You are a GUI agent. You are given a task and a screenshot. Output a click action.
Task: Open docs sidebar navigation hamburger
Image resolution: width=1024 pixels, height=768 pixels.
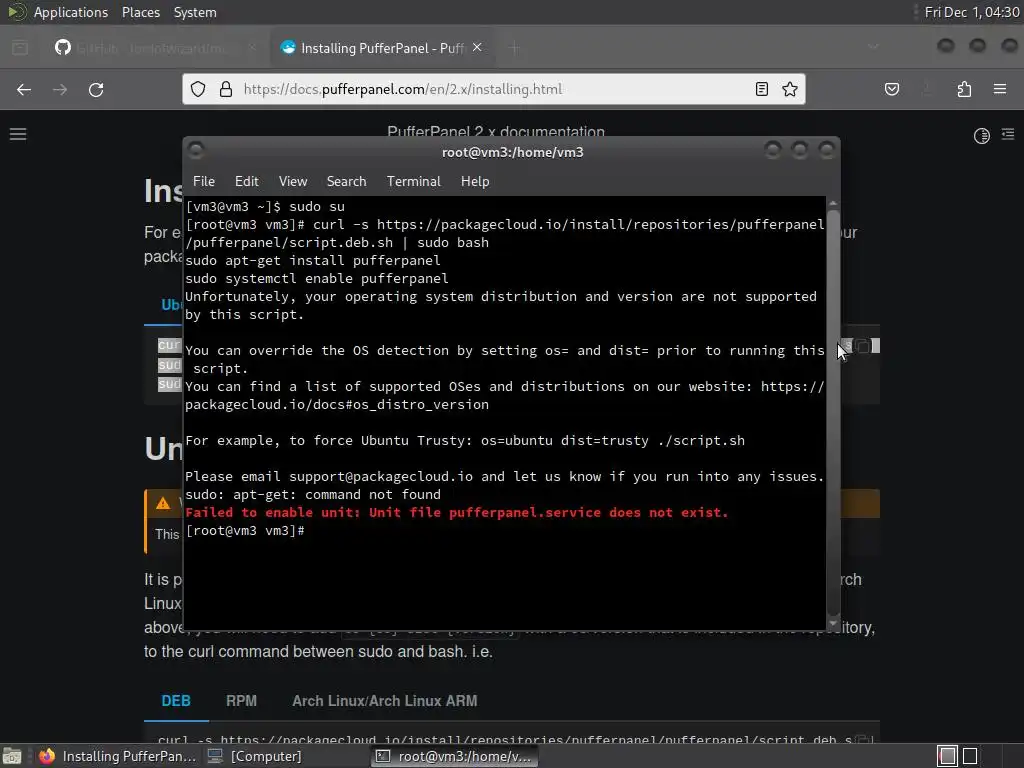click(18, 134)
